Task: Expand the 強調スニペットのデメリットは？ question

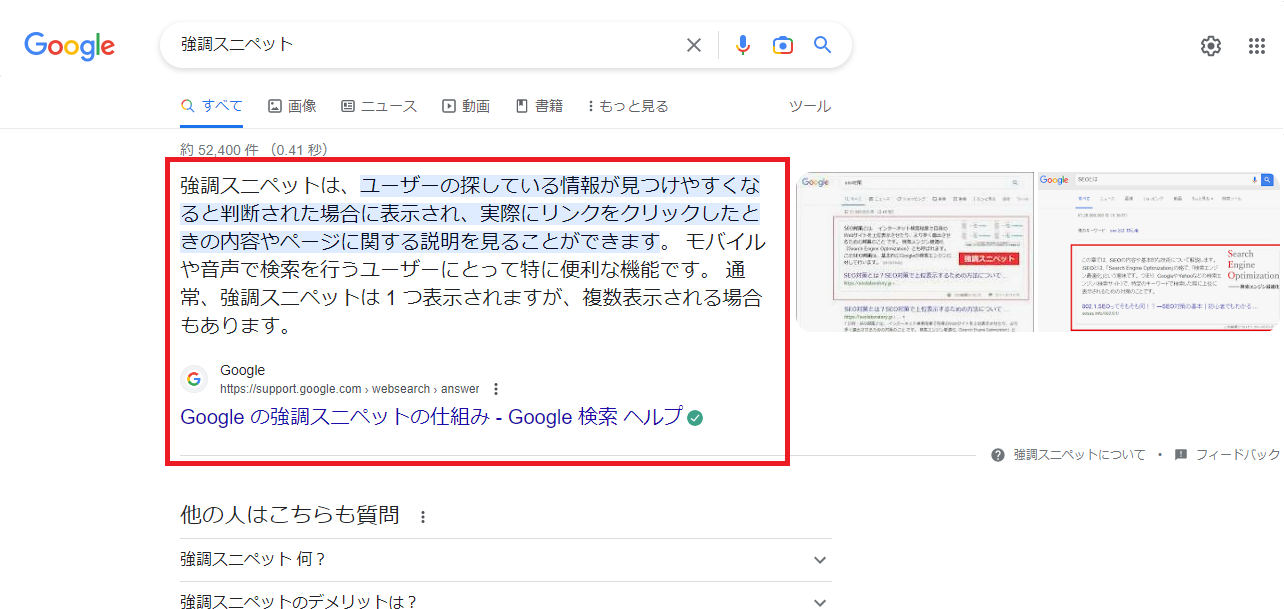Action: pyautogui.click(x=820, y=602)
